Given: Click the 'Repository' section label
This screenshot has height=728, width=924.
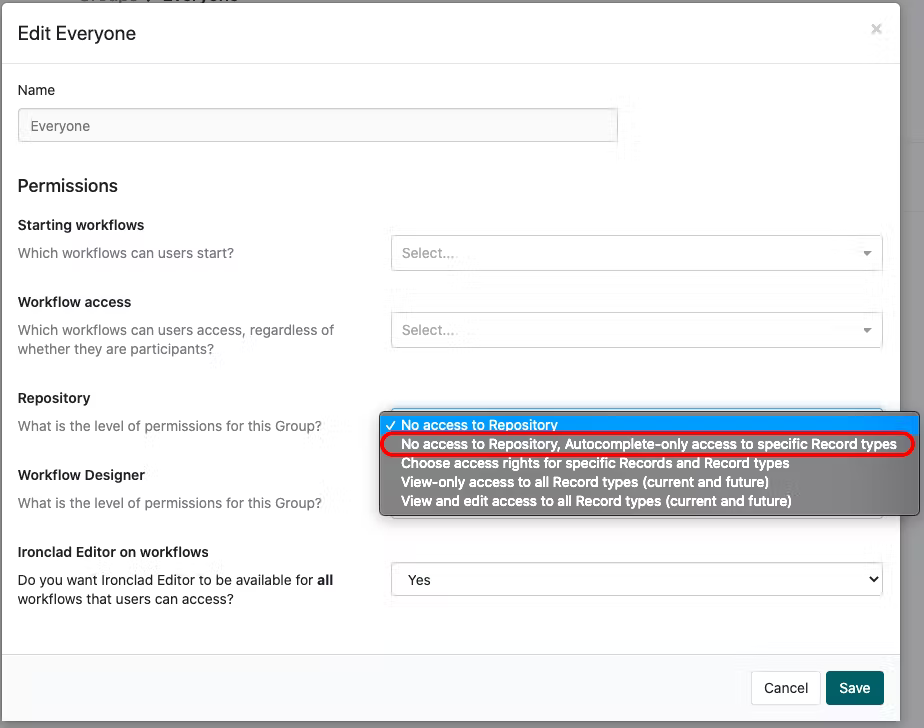Looking at the screenshot, I should pyautogui.click(x=54, y=398).
